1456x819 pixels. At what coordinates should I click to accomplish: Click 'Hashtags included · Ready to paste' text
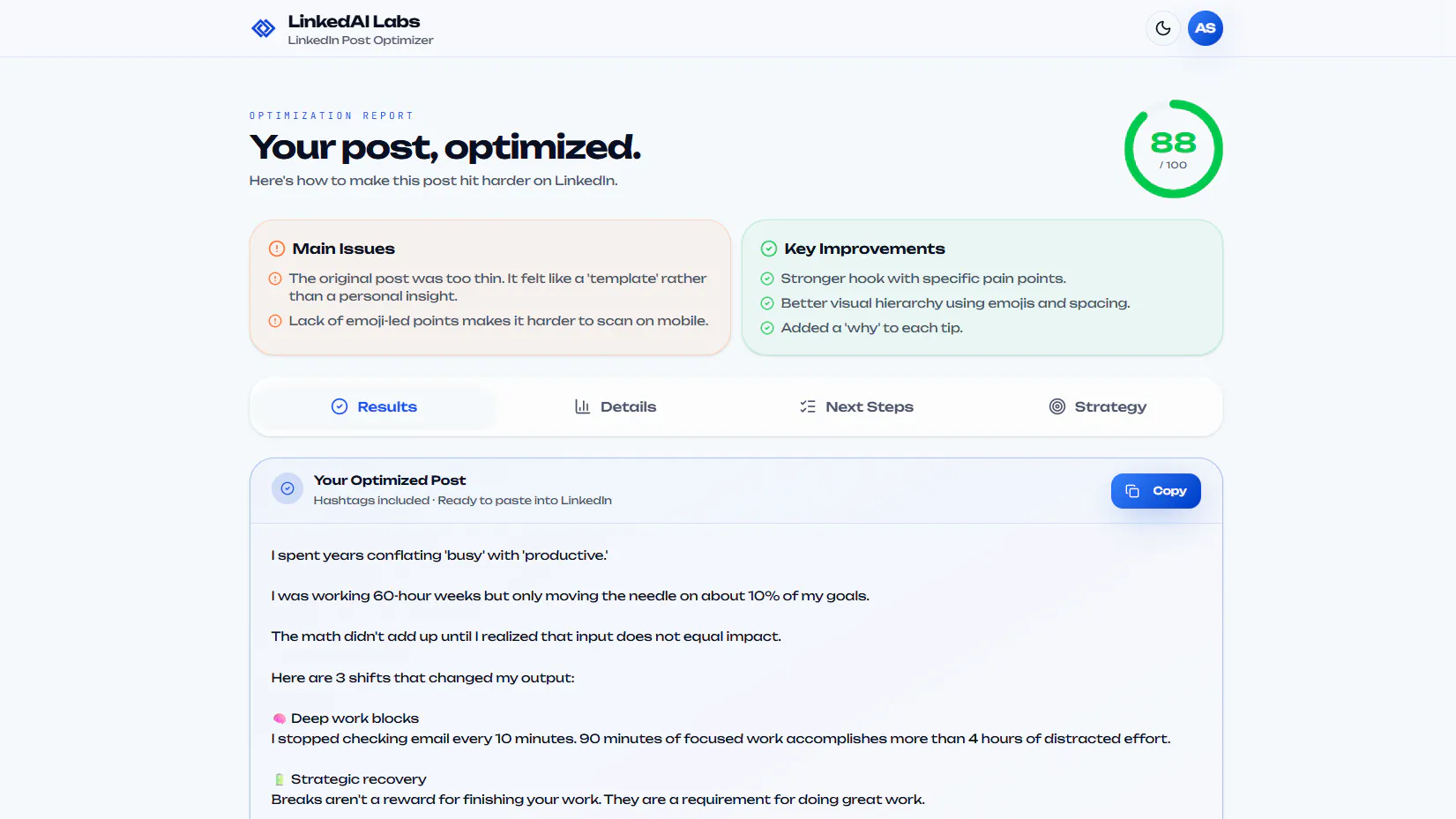pos(463,501)
